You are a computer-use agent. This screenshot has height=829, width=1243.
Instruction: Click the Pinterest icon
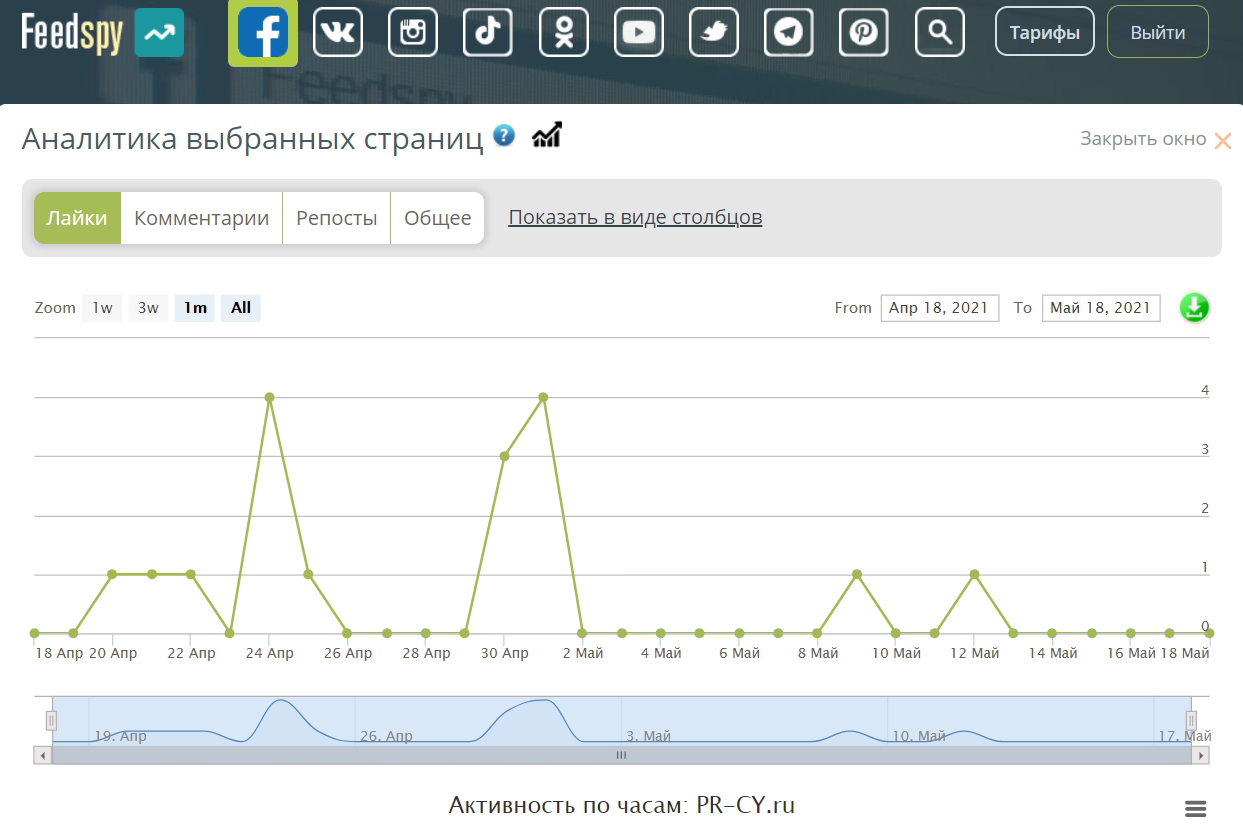(x=863, y=31)
